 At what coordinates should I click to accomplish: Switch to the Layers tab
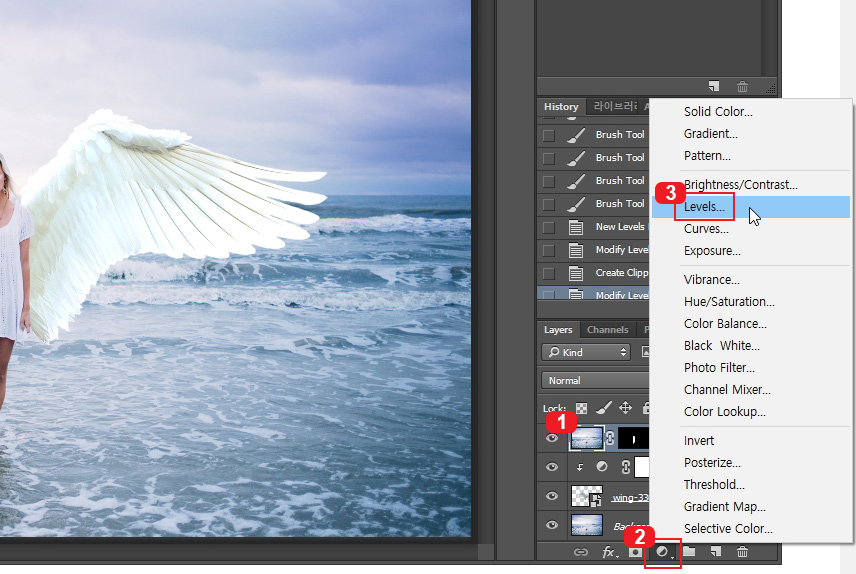558,330
